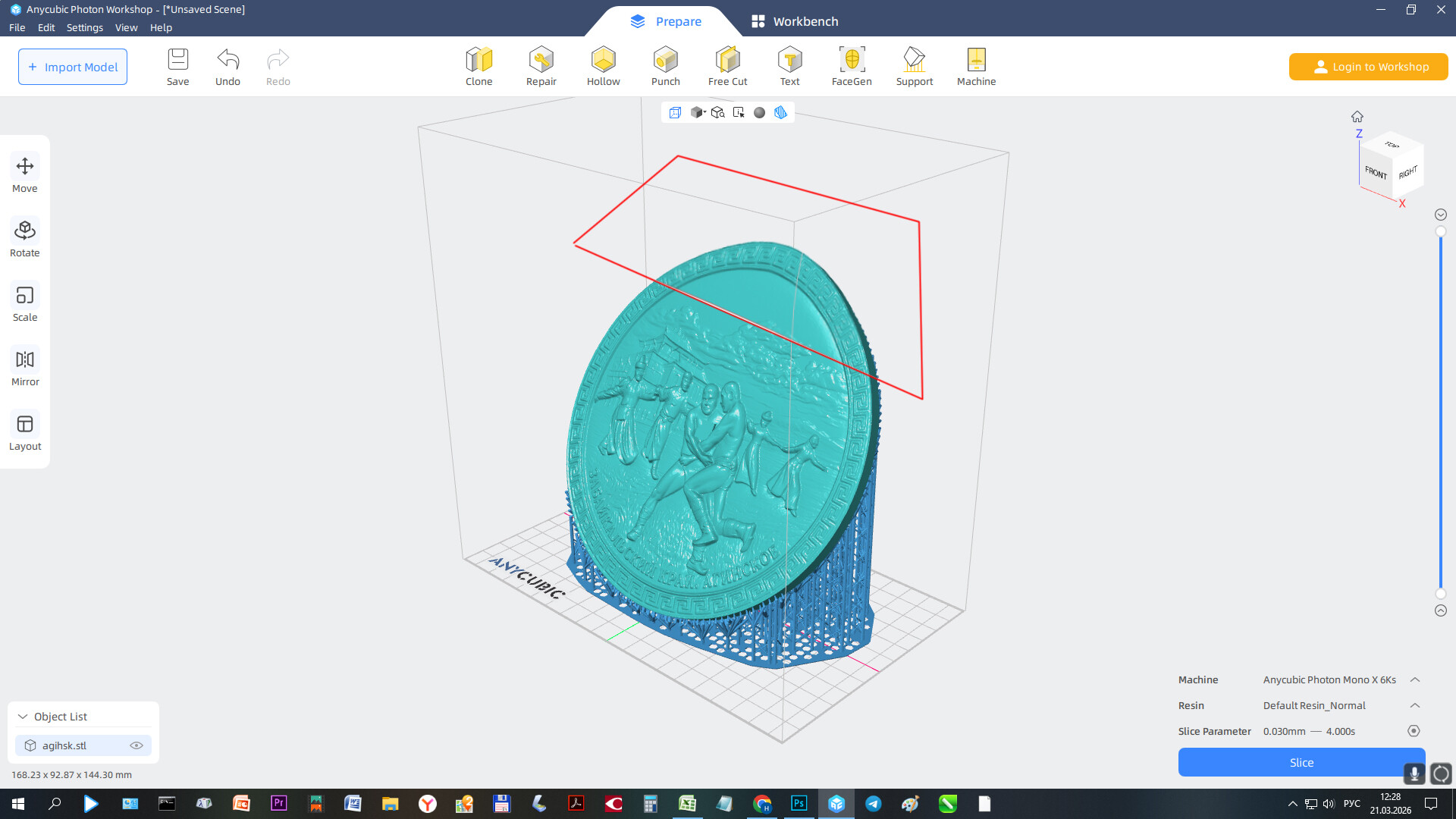Select the Hollow tool
Image resolution: width=1456 pixels, height=819 pixels.
pyautogui.click(x=603, y=66)
